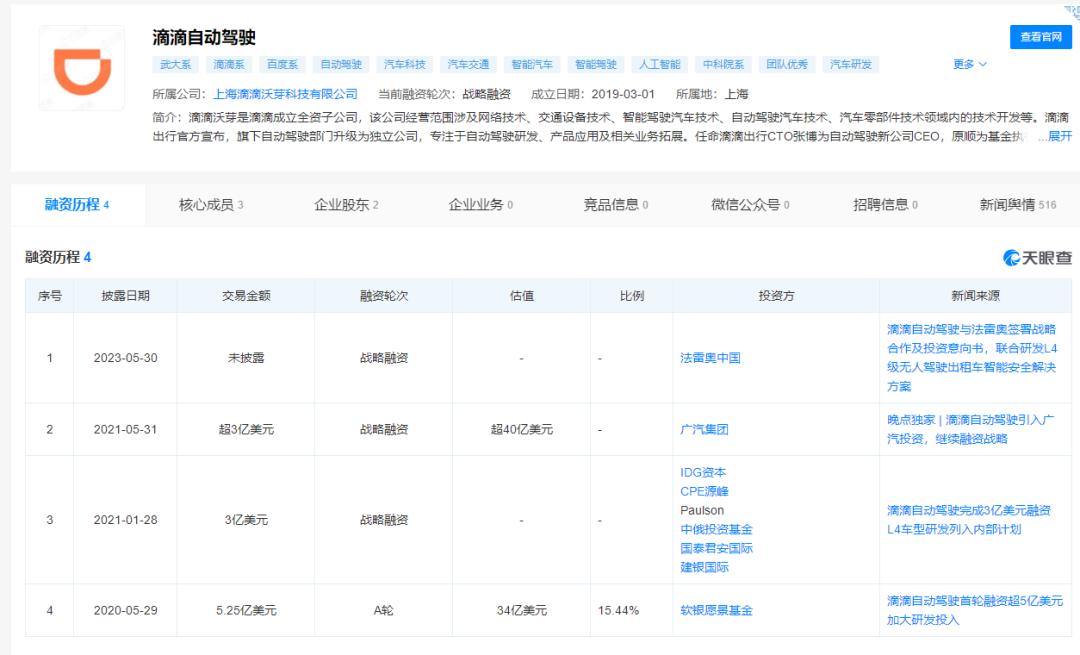Select the 汽车交通 tag
The height and width of the screenshot is (655, 1080).
pos(468,64)
